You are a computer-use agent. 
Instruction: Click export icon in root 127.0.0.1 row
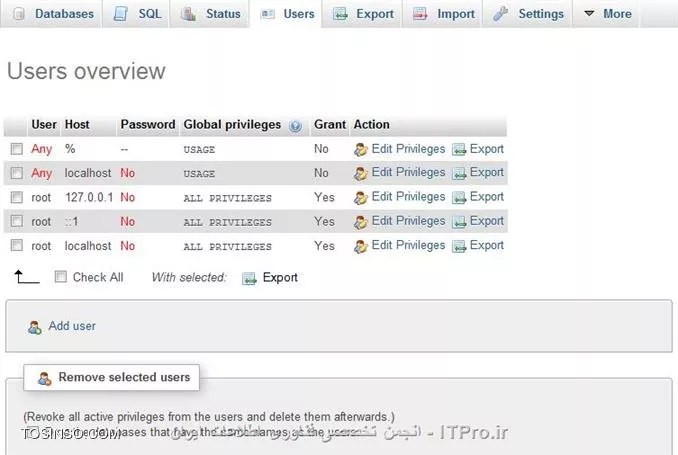[459, 198]
